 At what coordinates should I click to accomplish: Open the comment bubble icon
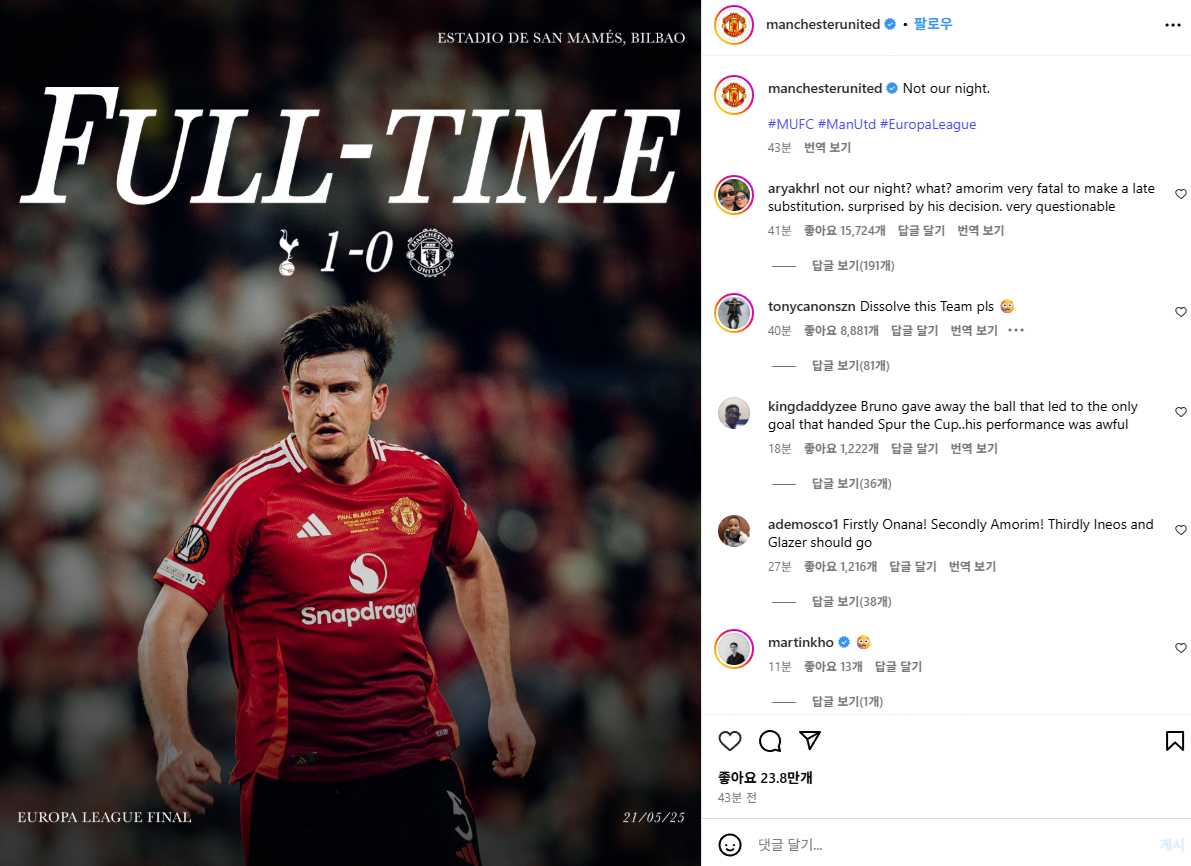(770, 741)
